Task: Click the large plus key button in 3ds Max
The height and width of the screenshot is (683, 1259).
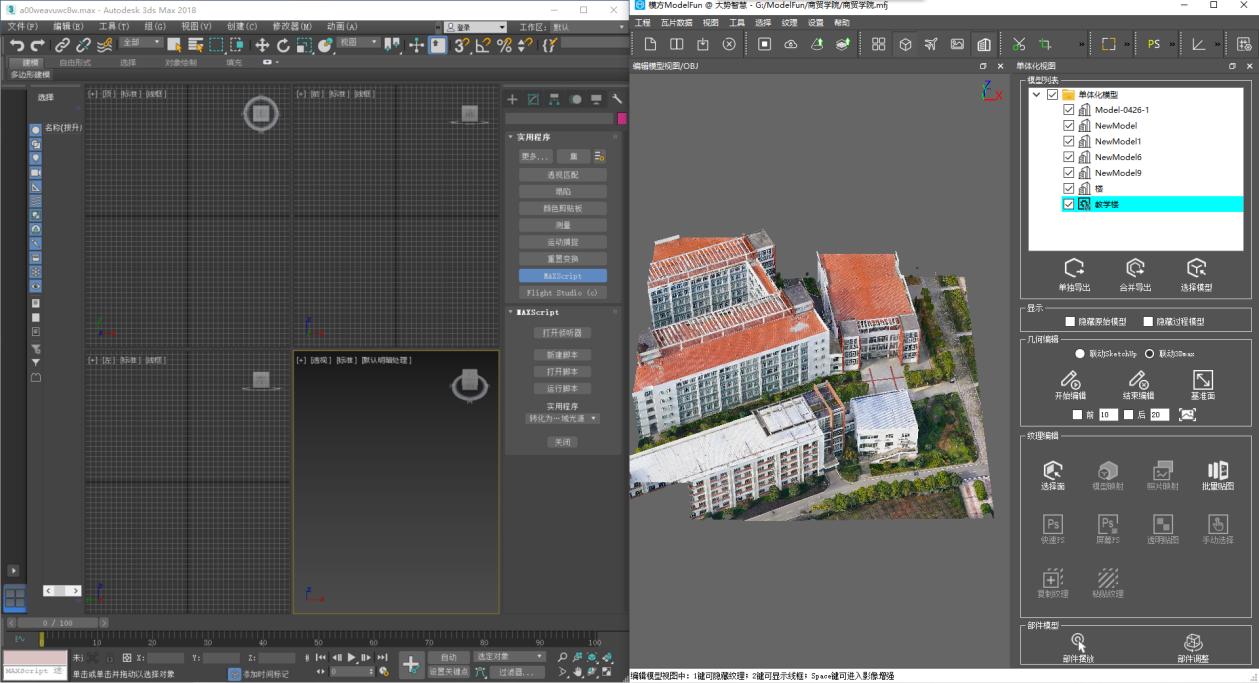Action: pyautogui.click(x=411, y=664)
